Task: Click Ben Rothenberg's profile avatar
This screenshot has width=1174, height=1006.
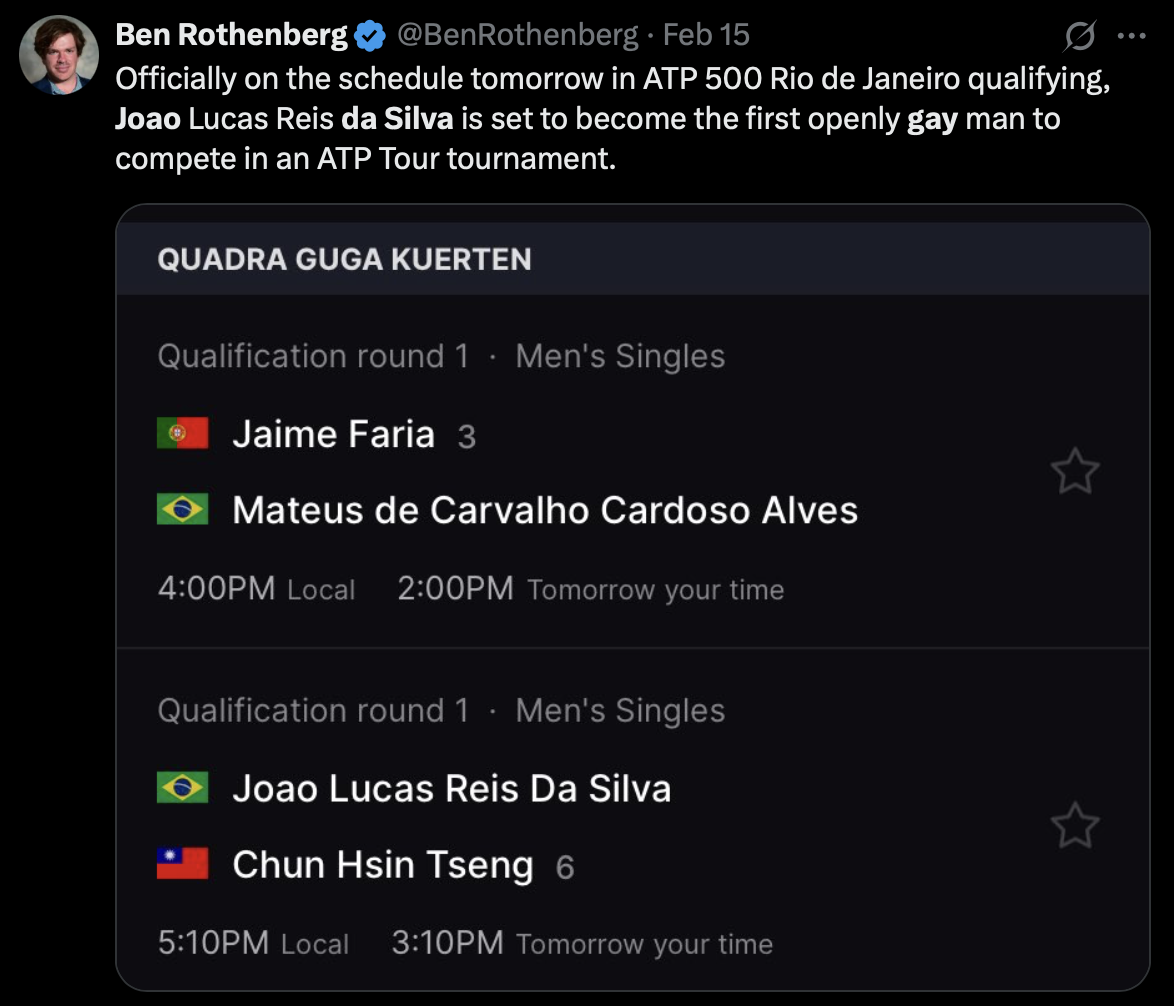Action: 59,56
